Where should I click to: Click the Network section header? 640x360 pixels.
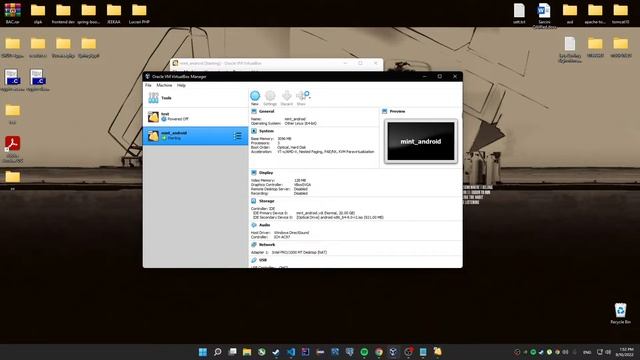point(267,244)
